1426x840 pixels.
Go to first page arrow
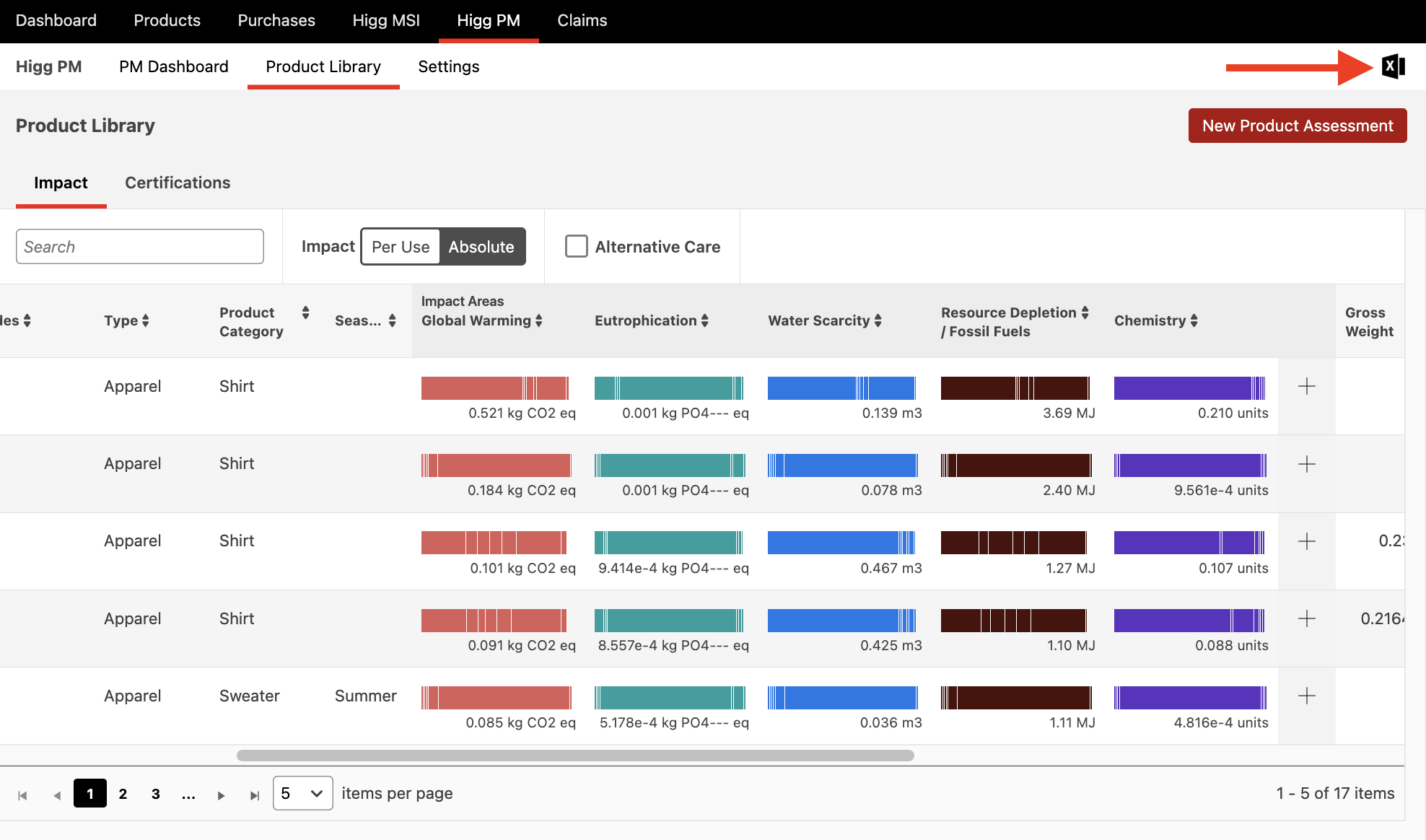click(x=22, y=795)
